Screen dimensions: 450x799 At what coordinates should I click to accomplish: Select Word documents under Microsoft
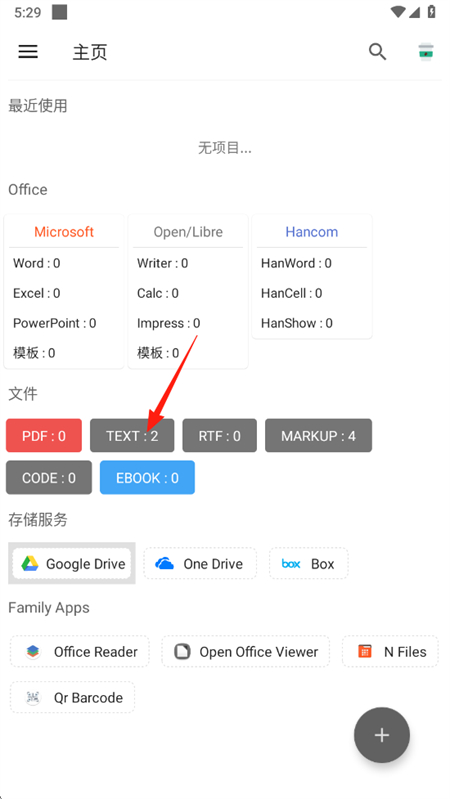tap(37, 263)
